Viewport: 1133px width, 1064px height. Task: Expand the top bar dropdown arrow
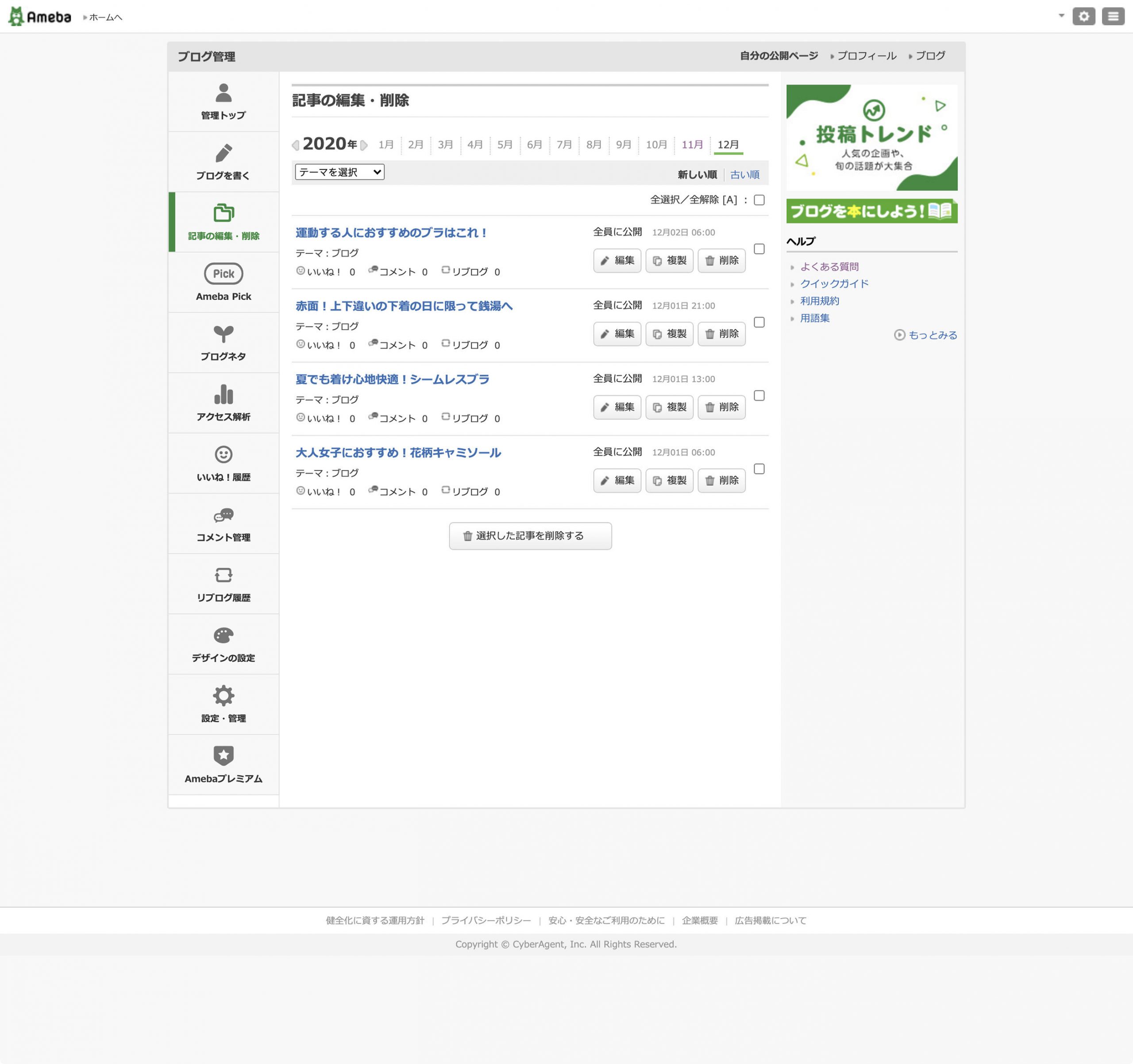pyautogui.click(x=1061, y=16)
